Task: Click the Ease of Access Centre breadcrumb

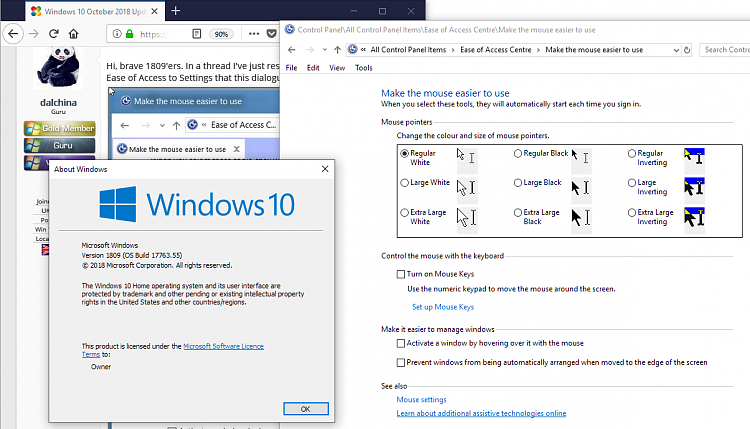Action: tap(496, 50)
